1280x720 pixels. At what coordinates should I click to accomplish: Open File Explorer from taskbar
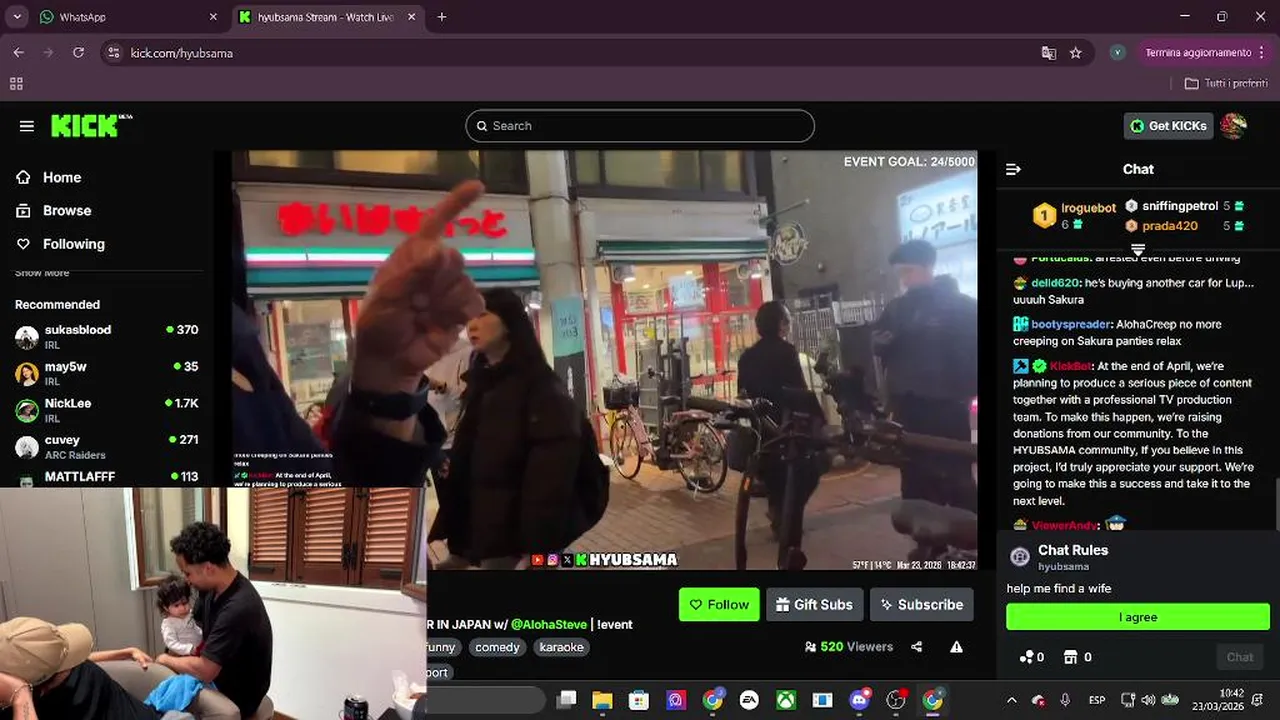tap(602, 700)
